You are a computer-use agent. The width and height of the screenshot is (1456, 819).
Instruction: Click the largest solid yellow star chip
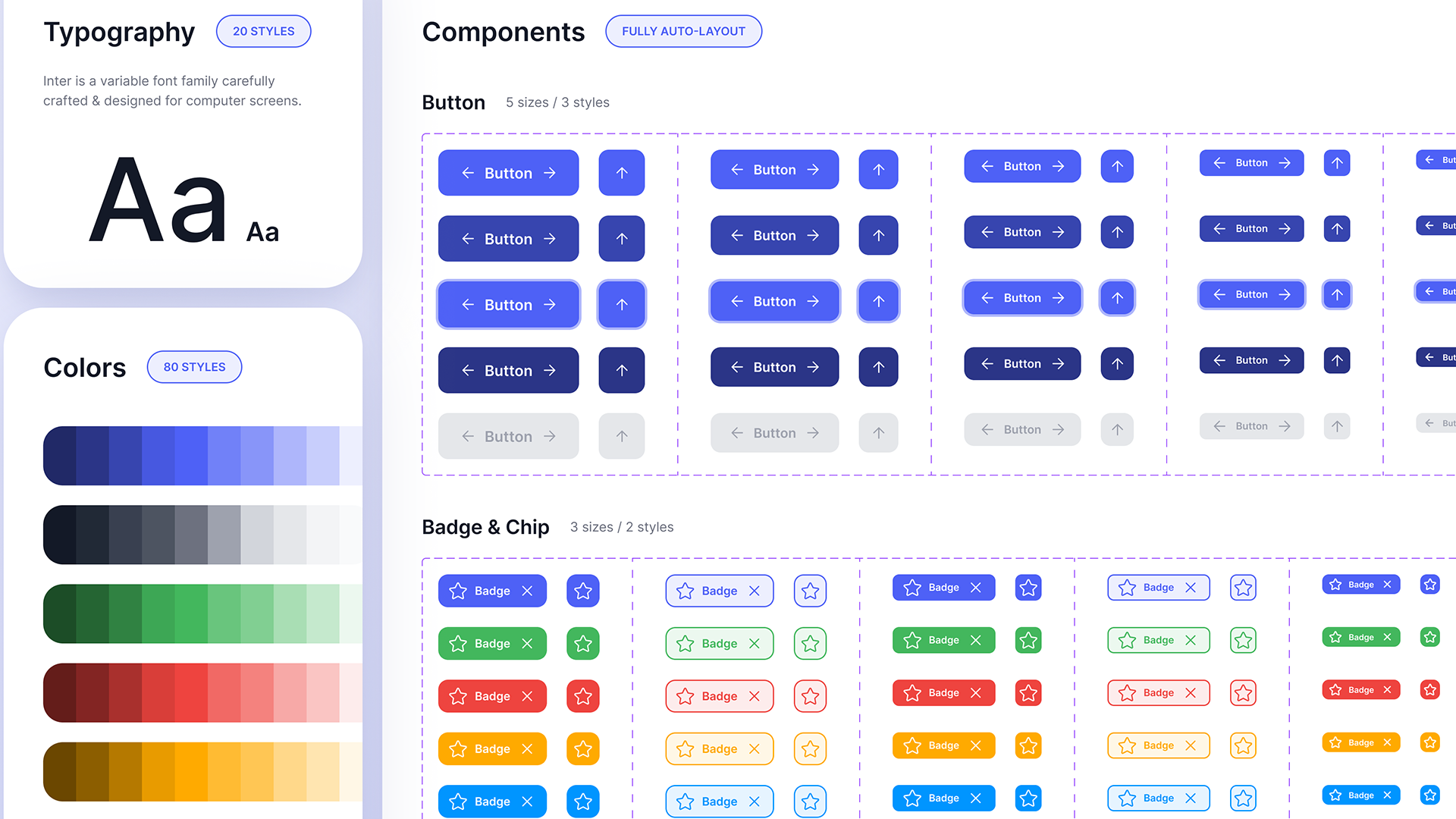[x=582, y=749]
